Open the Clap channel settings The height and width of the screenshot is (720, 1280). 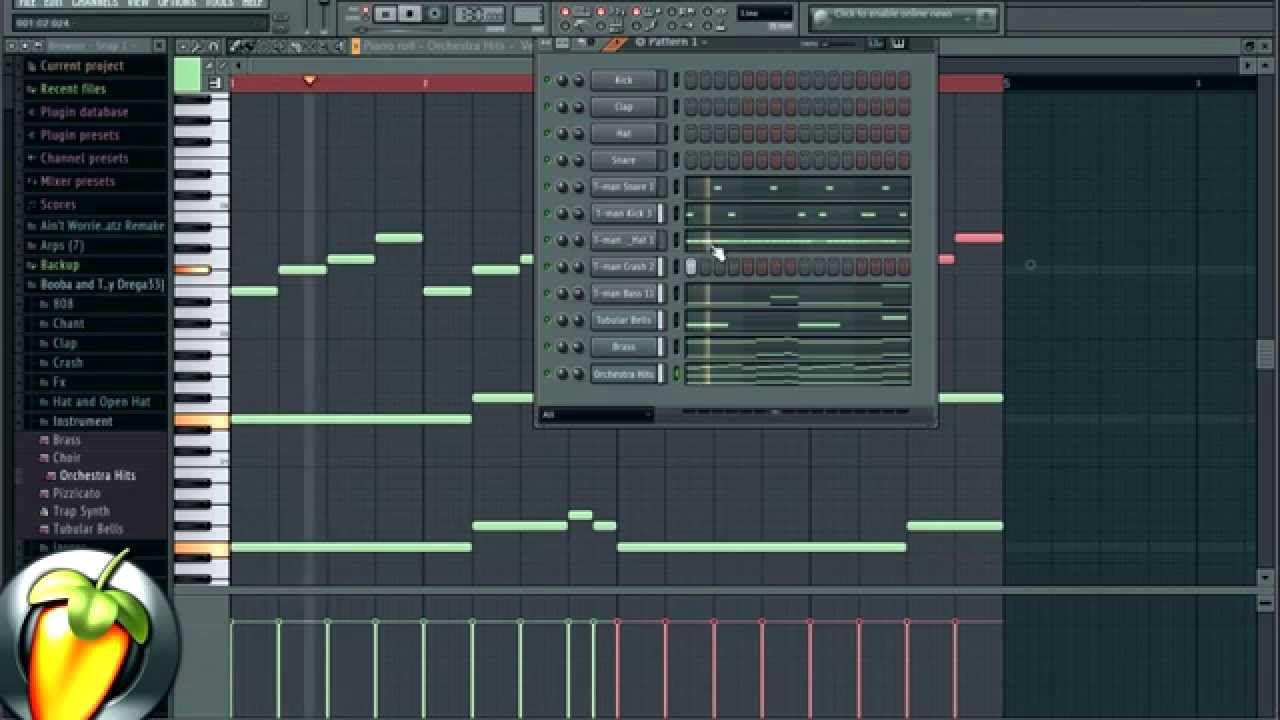click(x=626, y=107)
